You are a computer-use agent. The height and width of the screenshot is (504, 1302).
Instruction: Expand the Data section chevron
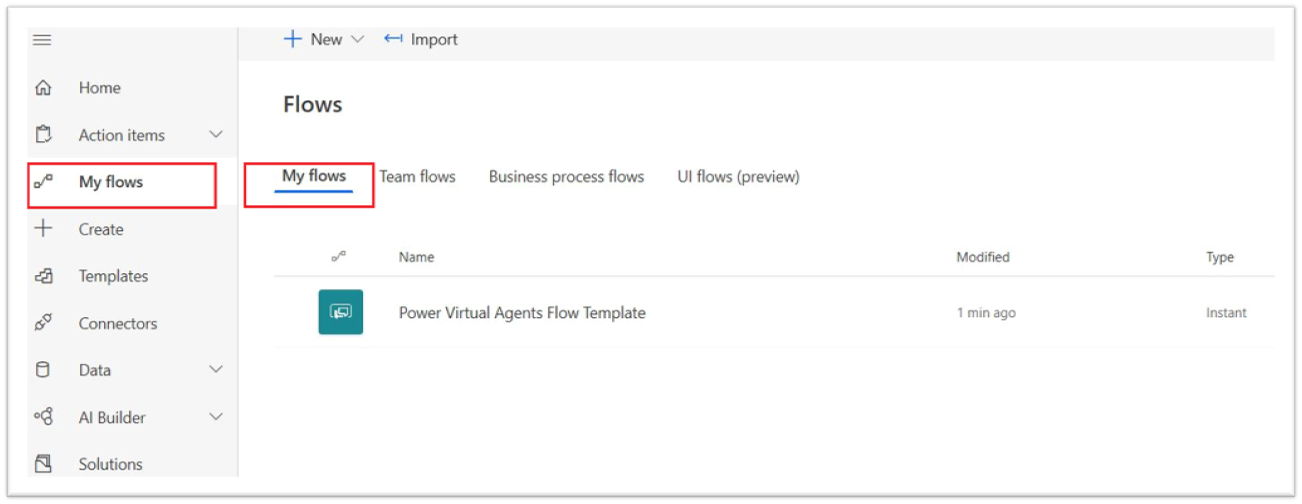(x=216, y=369)
